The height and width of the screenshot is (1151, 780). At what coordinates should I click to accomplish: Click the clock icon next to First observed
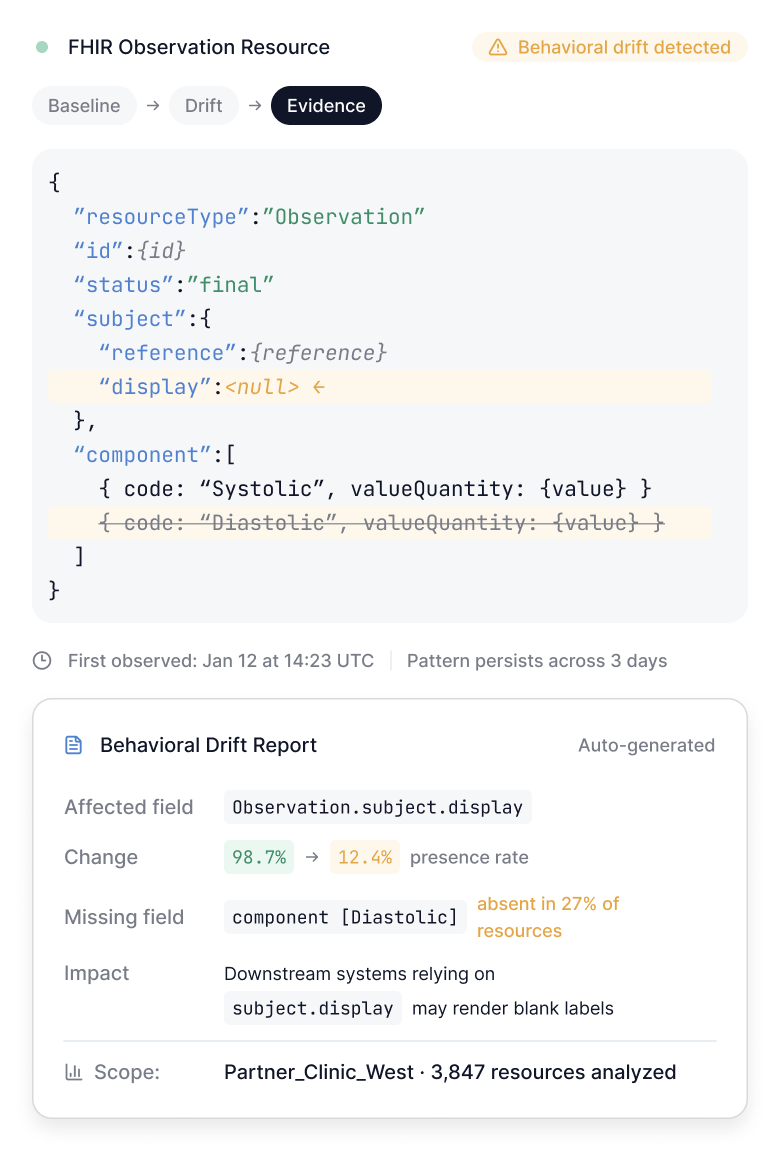(x=43, y=661)
